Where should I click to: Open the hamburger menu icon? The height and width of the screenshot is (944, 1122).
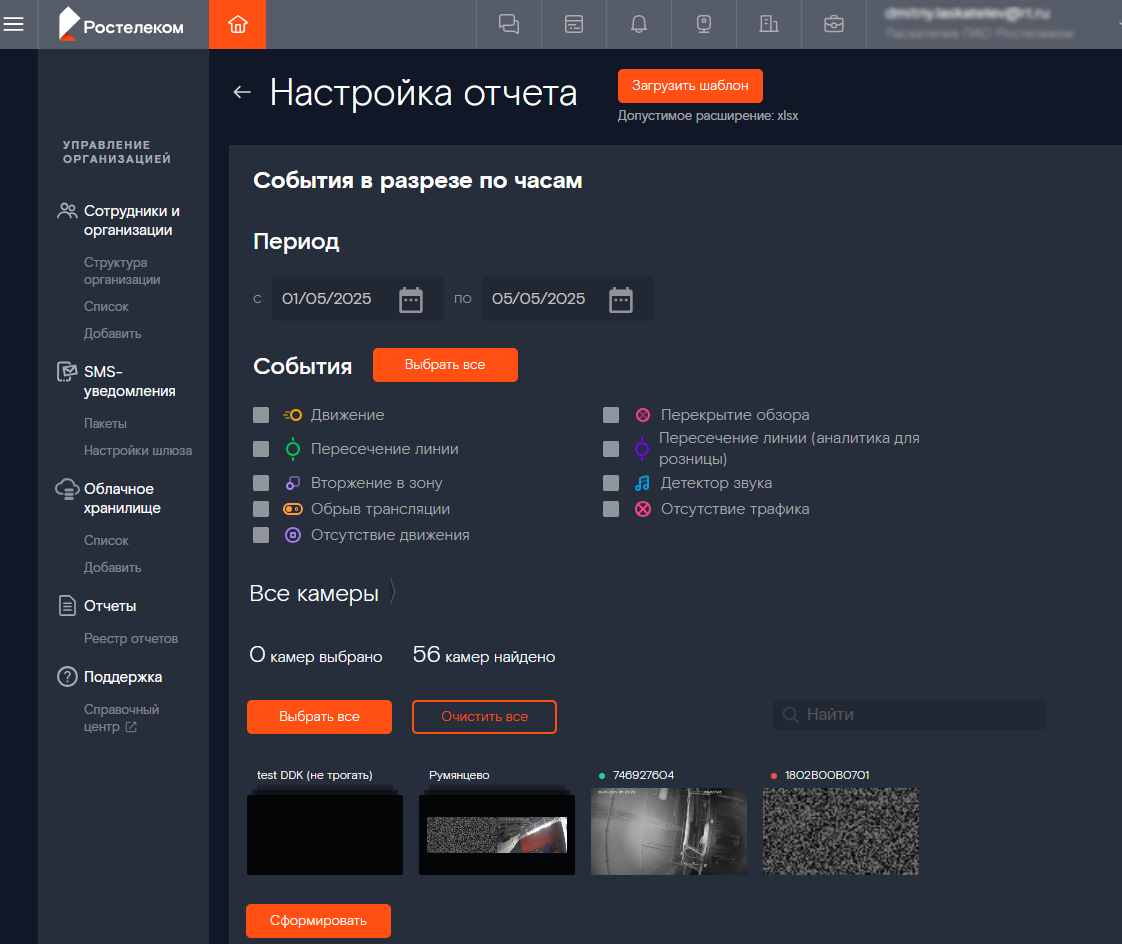coord(13,24)
